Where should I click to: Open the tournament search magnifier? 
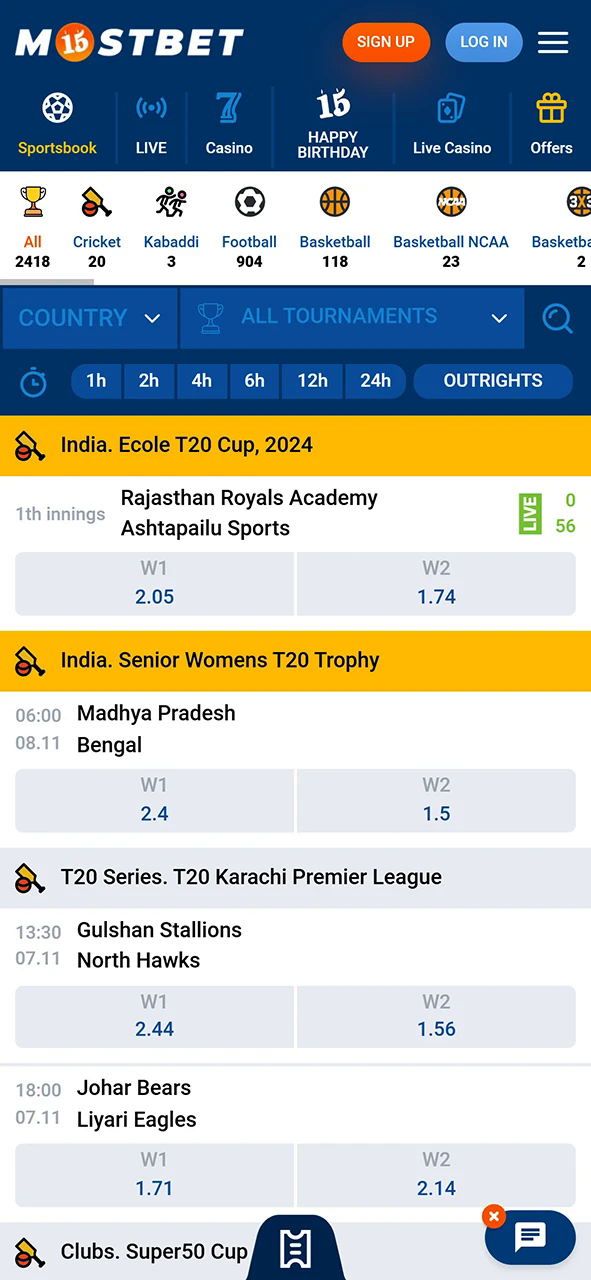[557, 318]
